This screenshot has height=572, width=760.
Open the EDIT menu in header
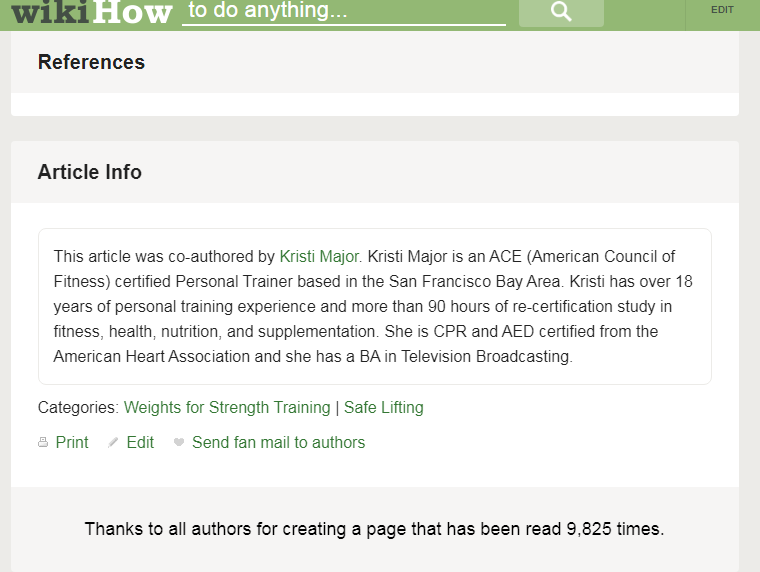(x=722, y=10)
